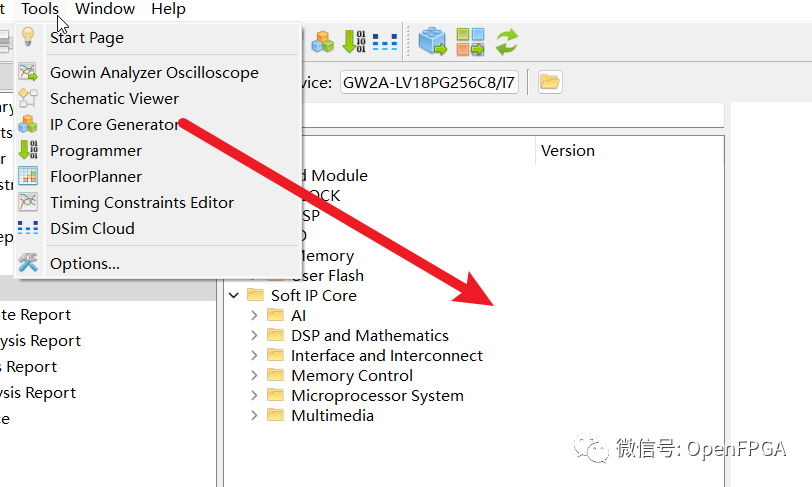Click the FloorPlanner grid icon

[x=28, y=177]
